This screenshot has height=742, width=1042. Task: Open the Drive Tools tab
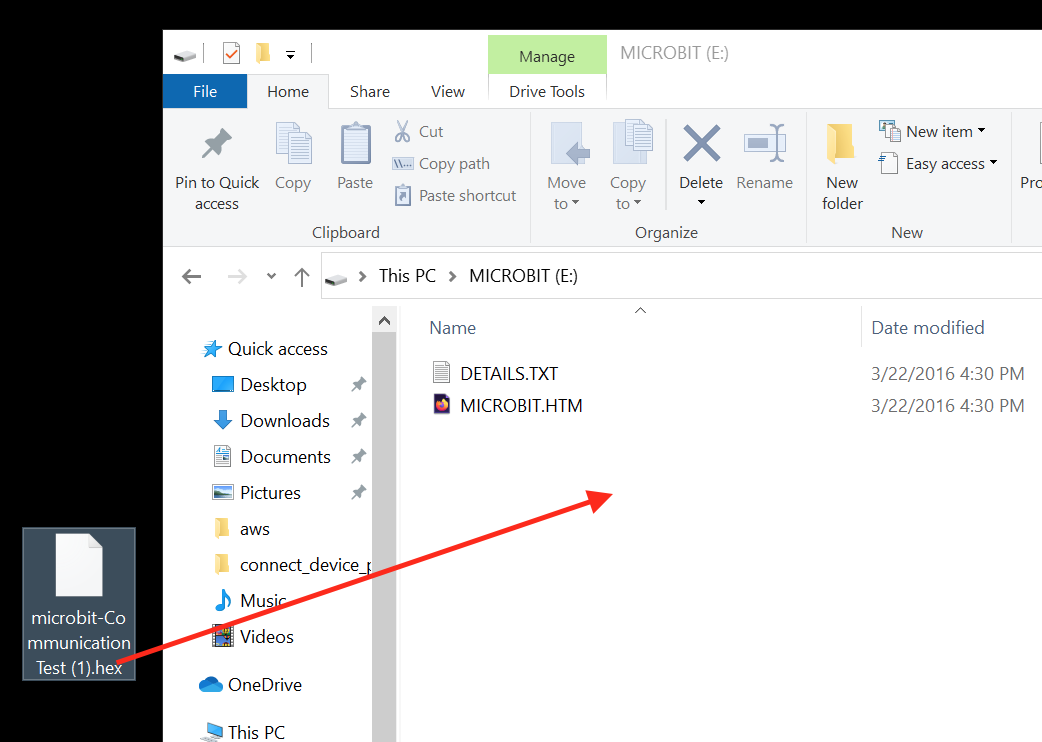[547, 91]
